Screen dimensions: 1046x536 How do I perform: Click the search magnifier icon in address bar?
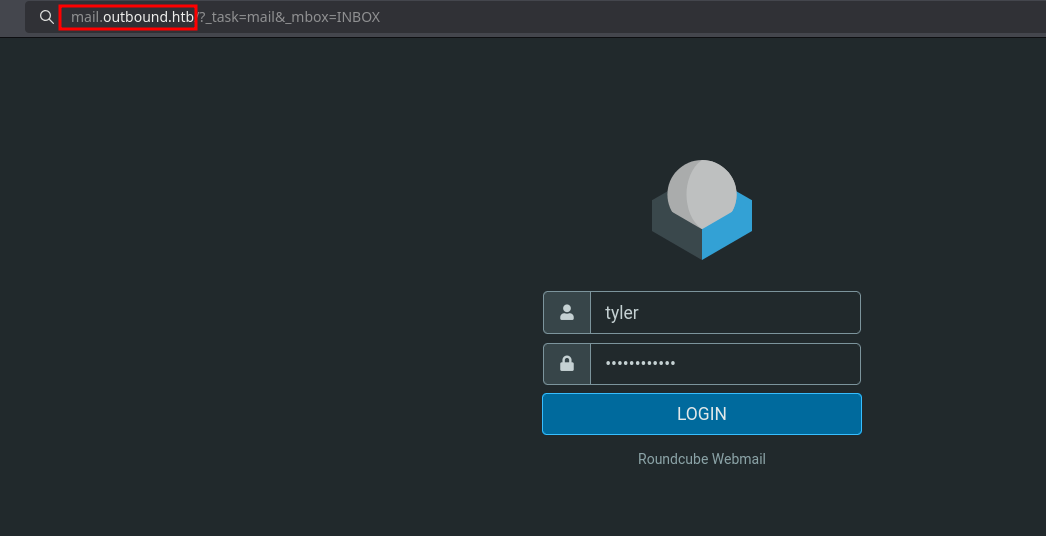tap(47, 17)
